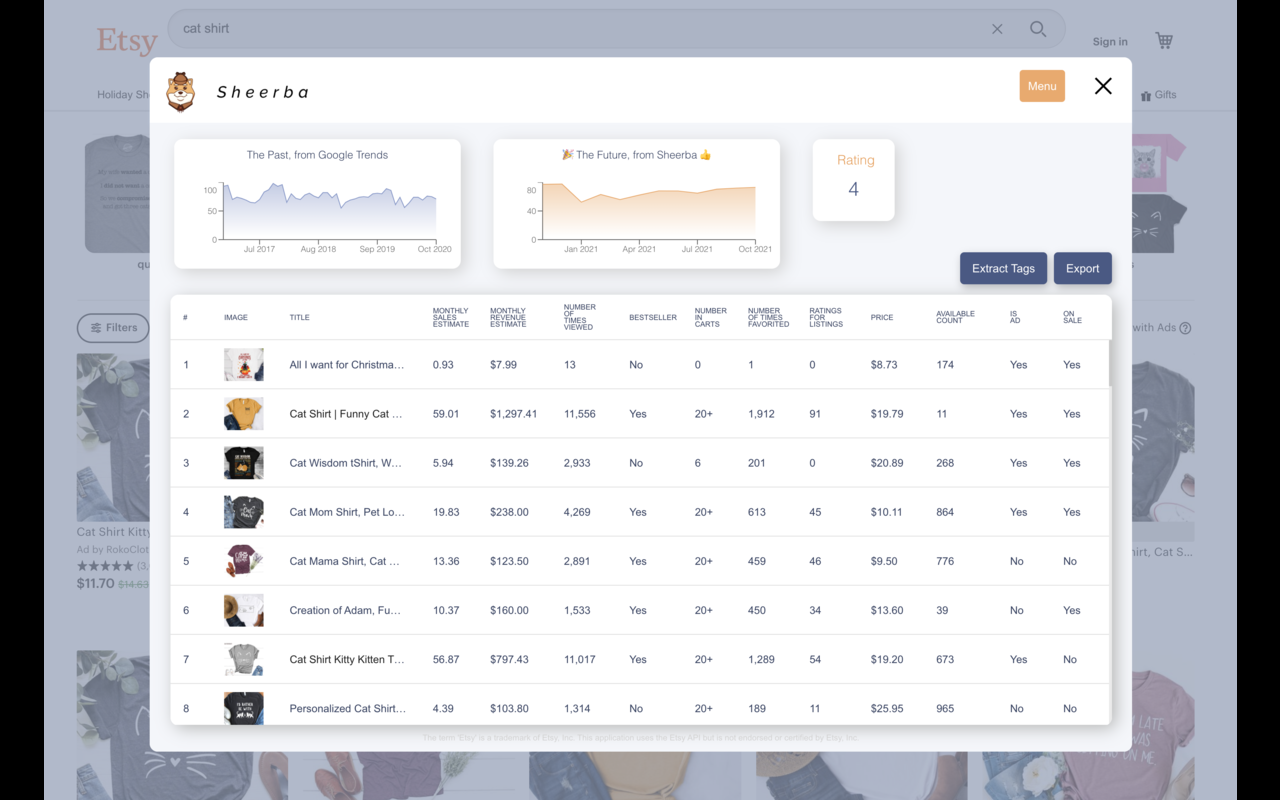Click Number of Times Viewed column header

point(580,318)
